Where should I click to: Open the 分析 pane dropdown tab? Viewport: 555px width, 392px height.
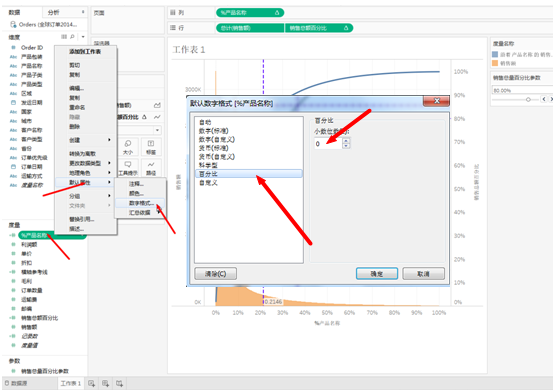pos(65,12)
